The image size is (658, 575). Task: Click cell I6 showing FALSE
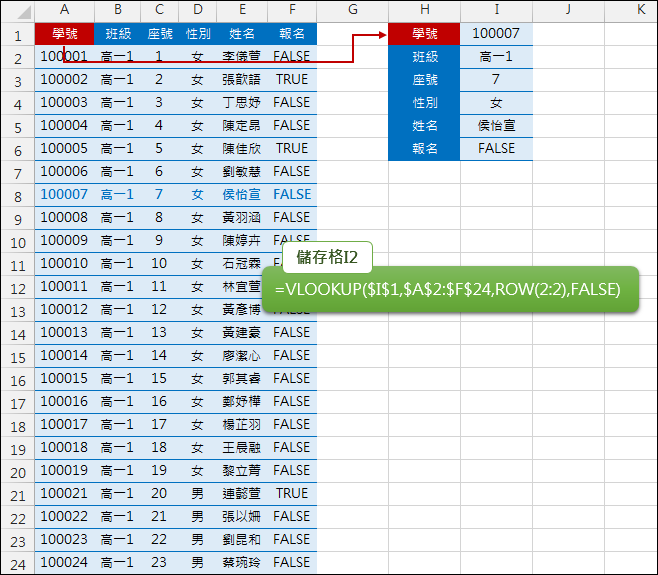click(x=496, y=149)
